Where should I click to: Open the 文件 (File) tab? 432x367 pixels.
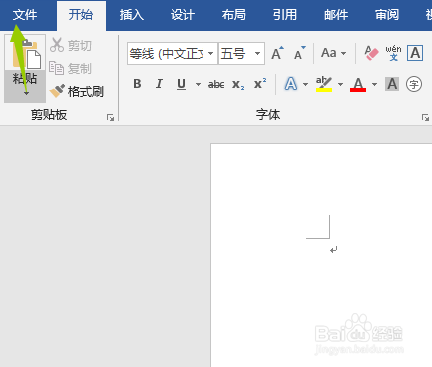[25, 15]
